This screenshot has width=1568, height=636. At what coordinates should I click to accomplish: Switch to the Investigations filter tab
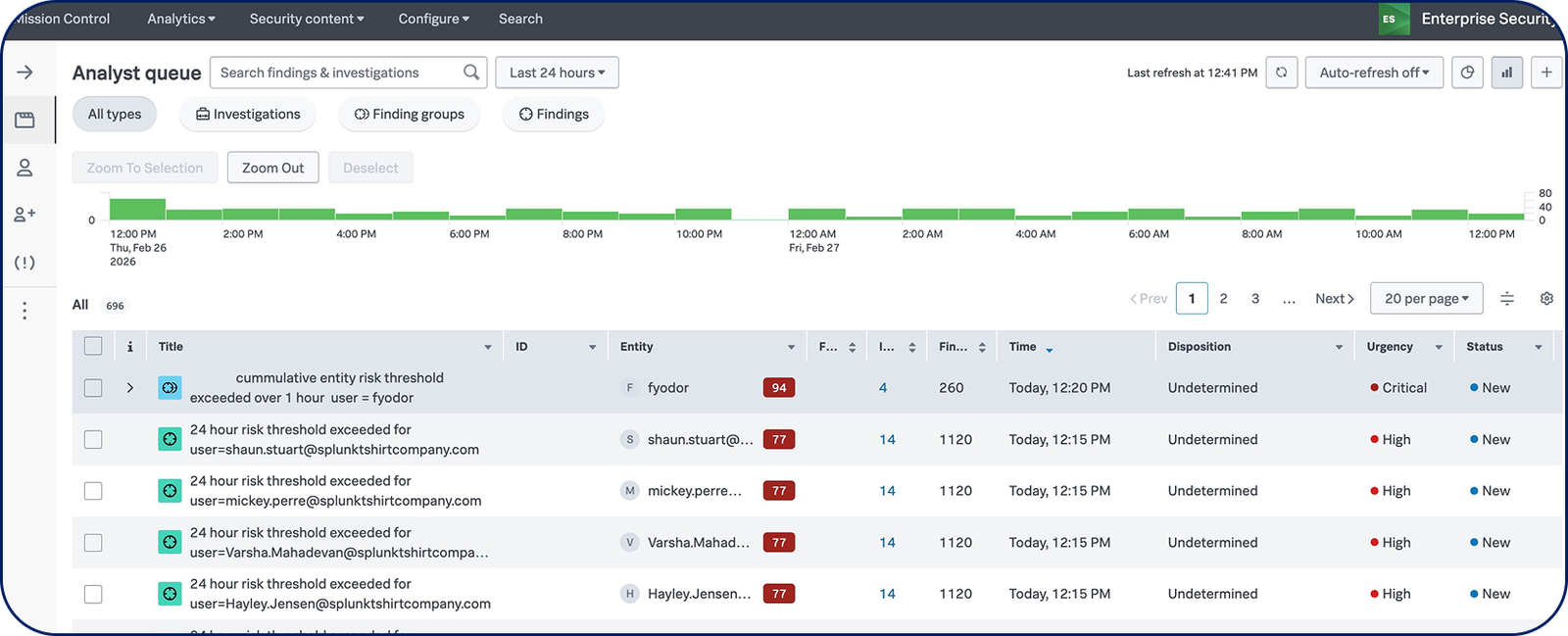247,115
